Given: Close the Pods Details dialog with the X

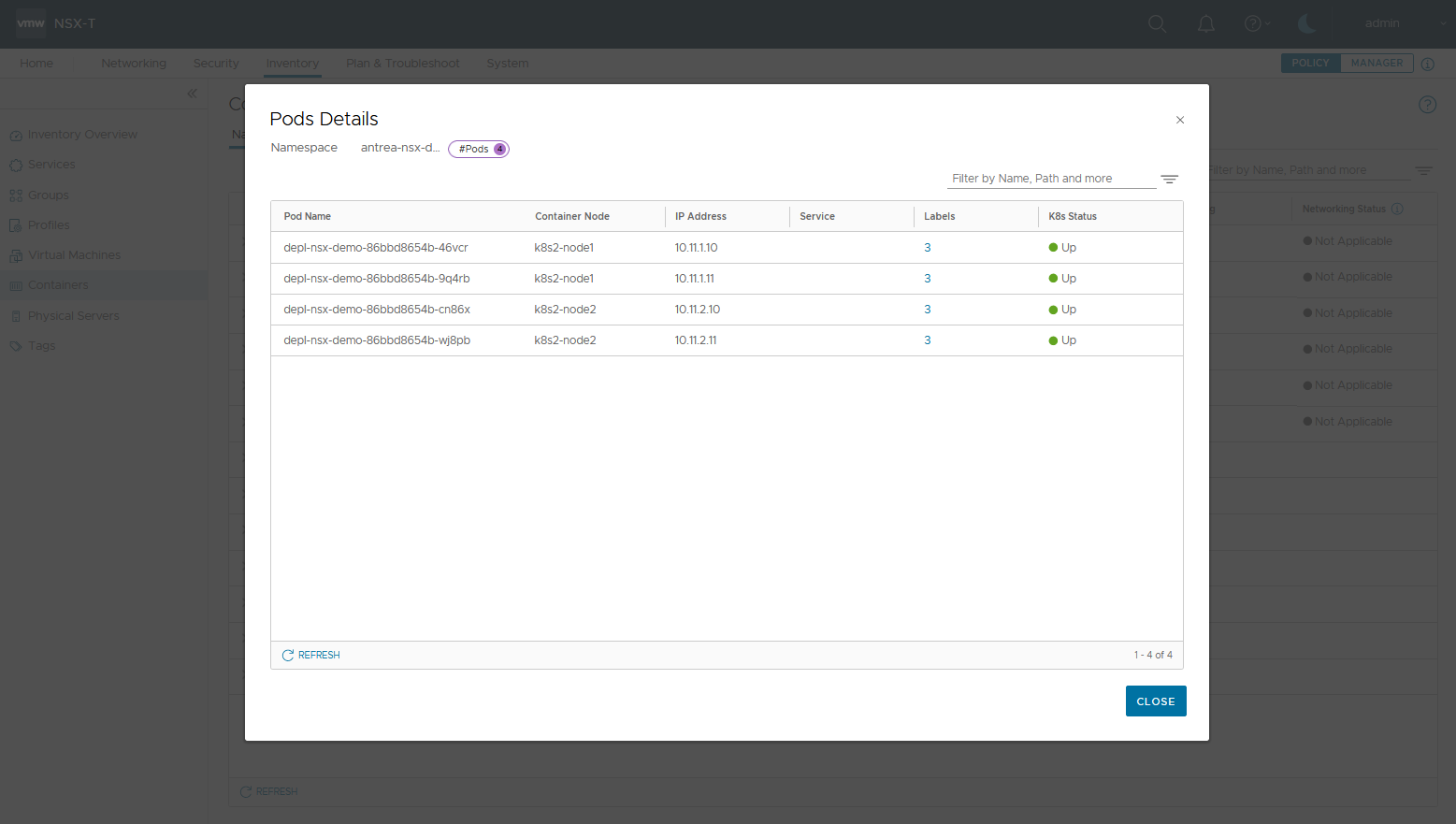Looking at the screenshot, I should (1180, 120).
